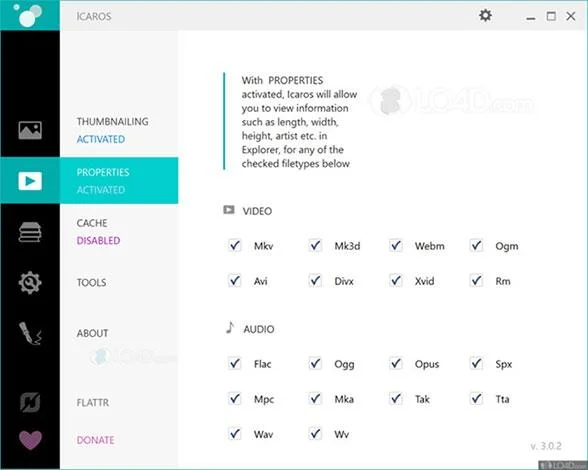Click the Icaros logo in the top-left corner

(x=28, y=15)
